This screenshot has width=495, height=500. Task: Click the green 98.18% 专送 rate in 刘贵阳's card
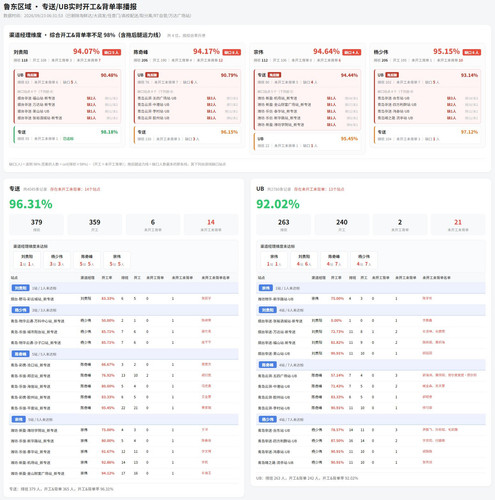109,132
